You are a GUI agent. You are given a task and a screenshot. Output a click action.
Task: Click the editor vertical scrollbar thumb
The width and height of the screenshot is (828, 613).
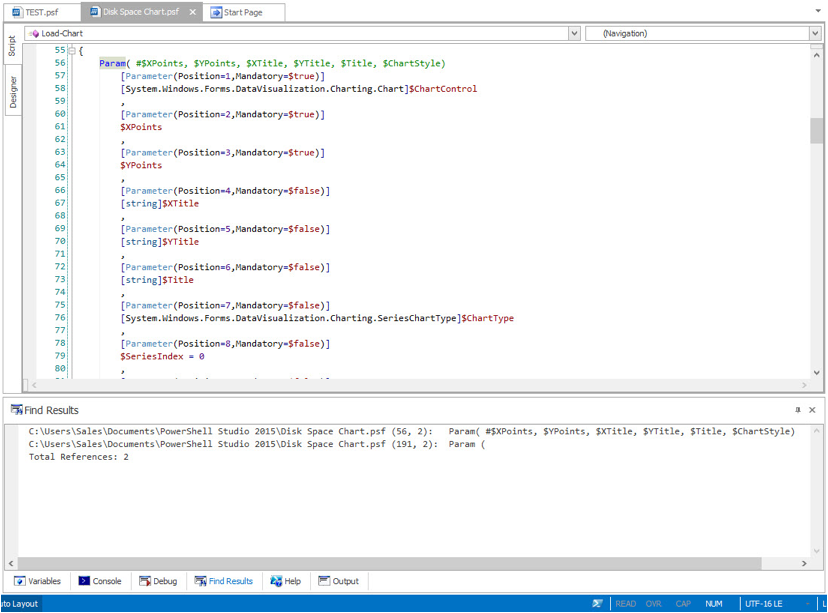(816, 130)
